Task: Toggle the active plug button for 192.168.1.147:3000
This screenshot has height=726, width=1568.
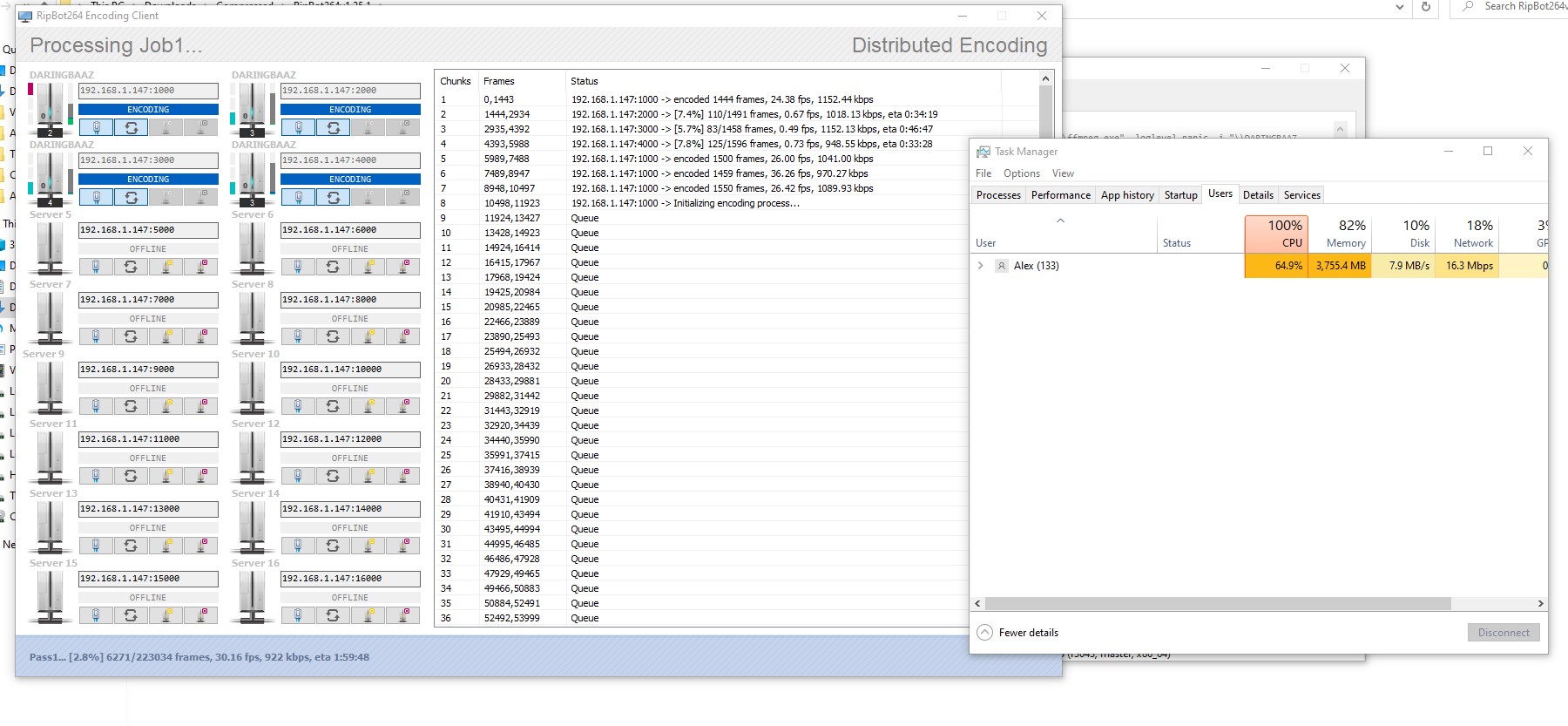Action: pos(96,197)
